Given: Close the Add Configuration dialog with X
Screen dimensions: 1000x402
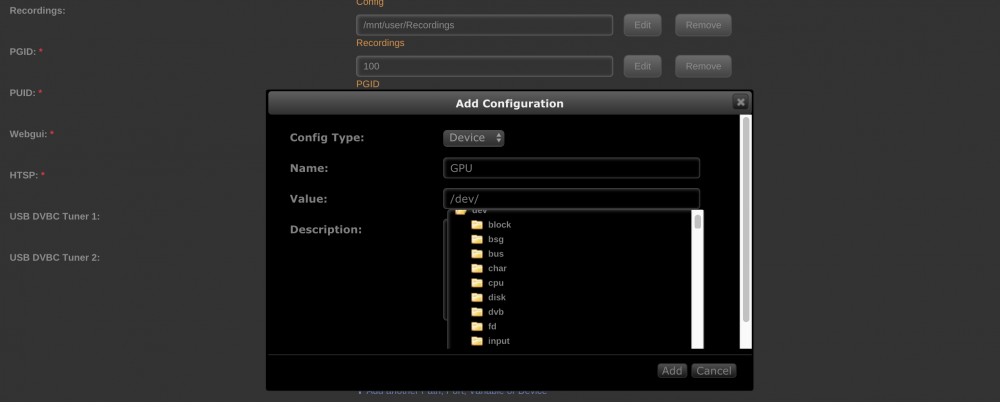Looking at the screenshot, I should coord(740,102).
